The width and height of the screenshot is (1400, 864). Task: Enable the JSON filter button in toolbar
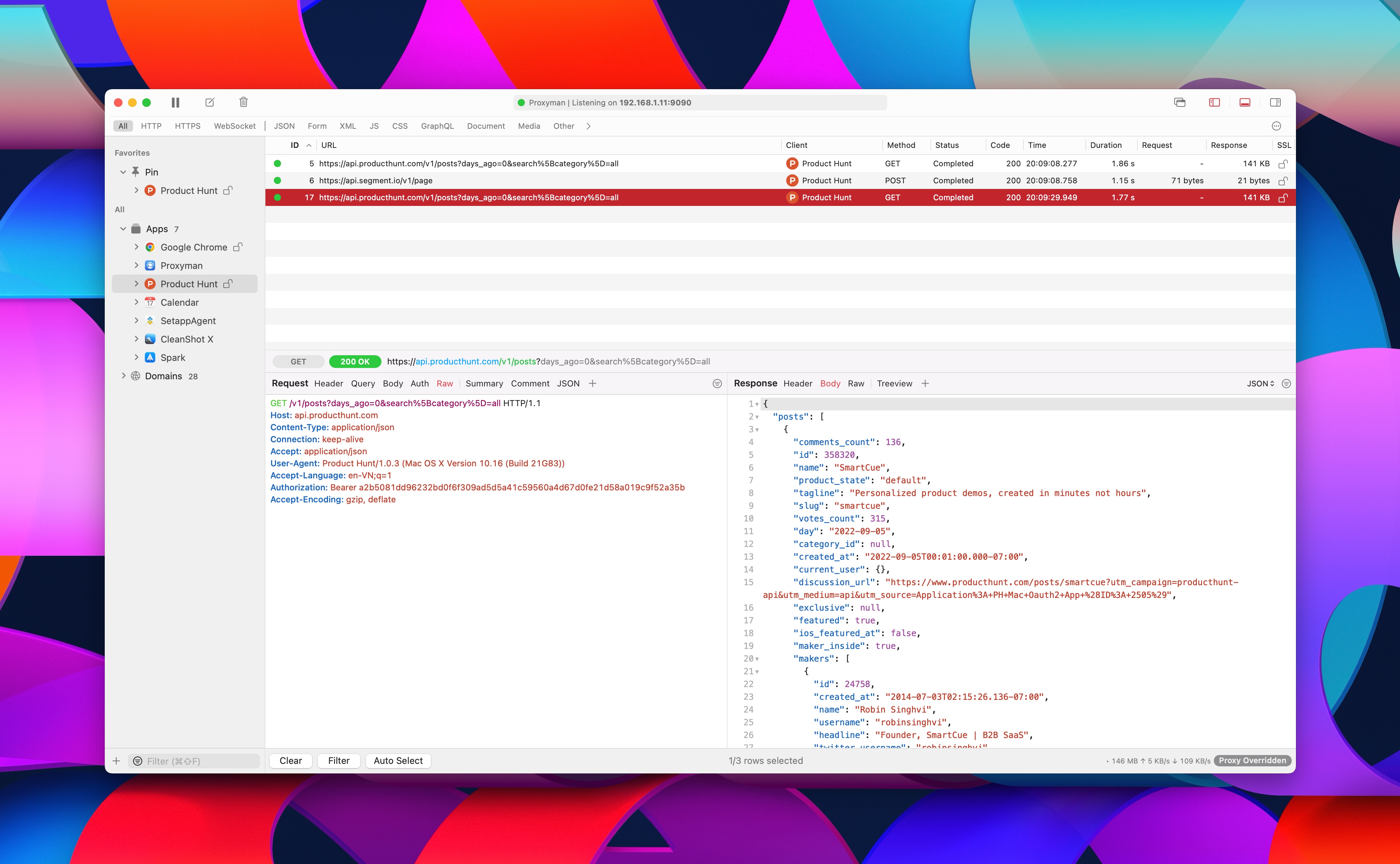[x=284, y=125]
